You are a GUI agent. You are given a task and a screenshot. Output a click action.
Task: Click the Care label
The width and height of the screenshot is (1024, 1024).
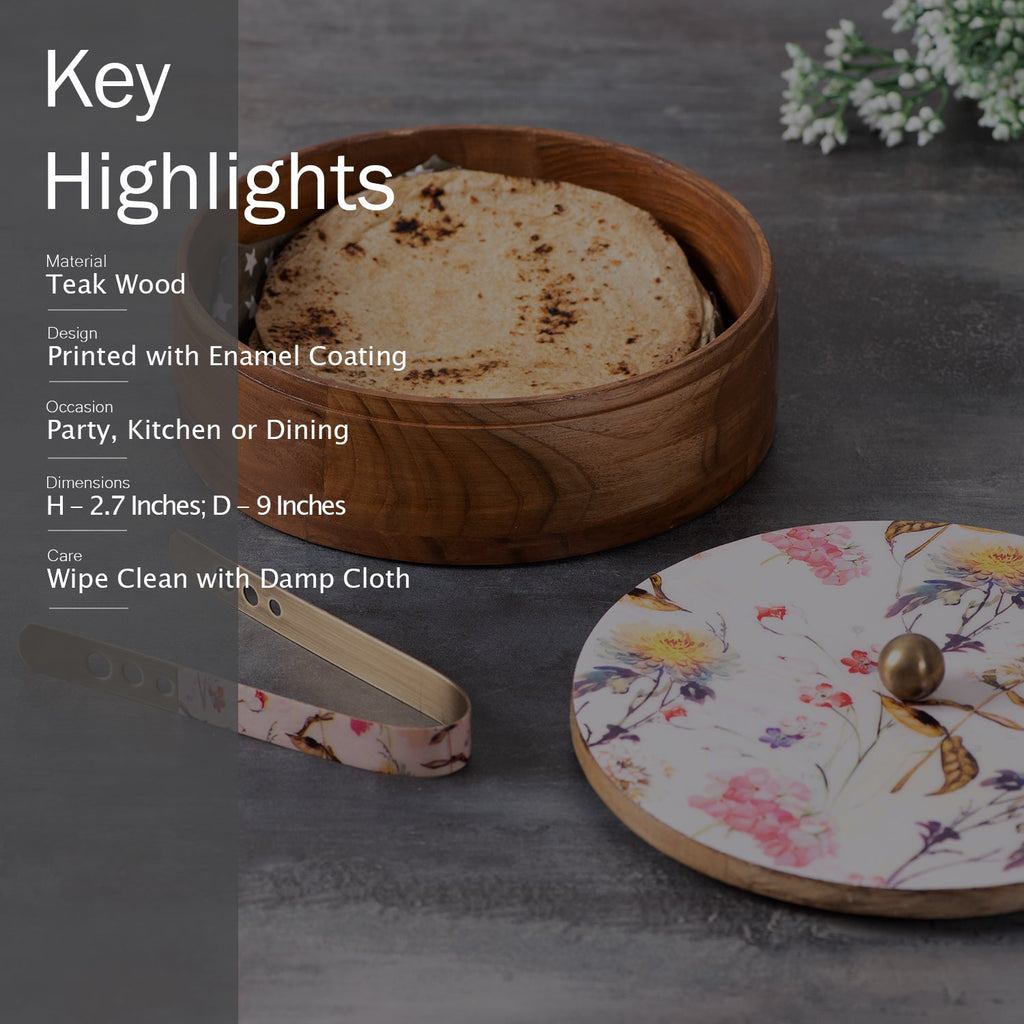(64, 556)
